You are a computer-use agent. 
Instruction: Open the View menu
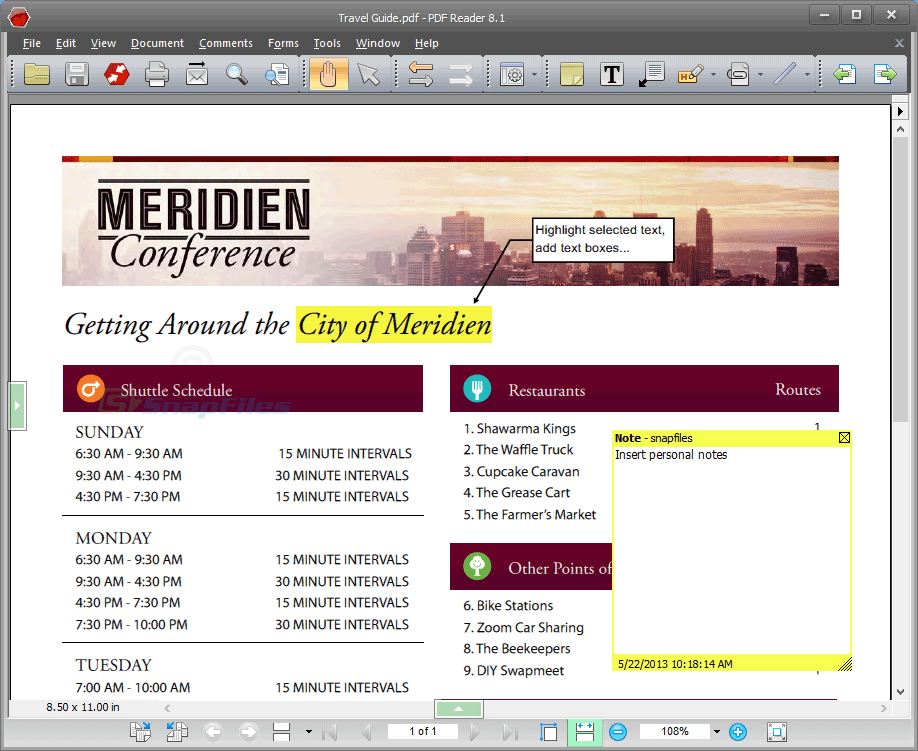pyautogui.click(x=103, y=43)
